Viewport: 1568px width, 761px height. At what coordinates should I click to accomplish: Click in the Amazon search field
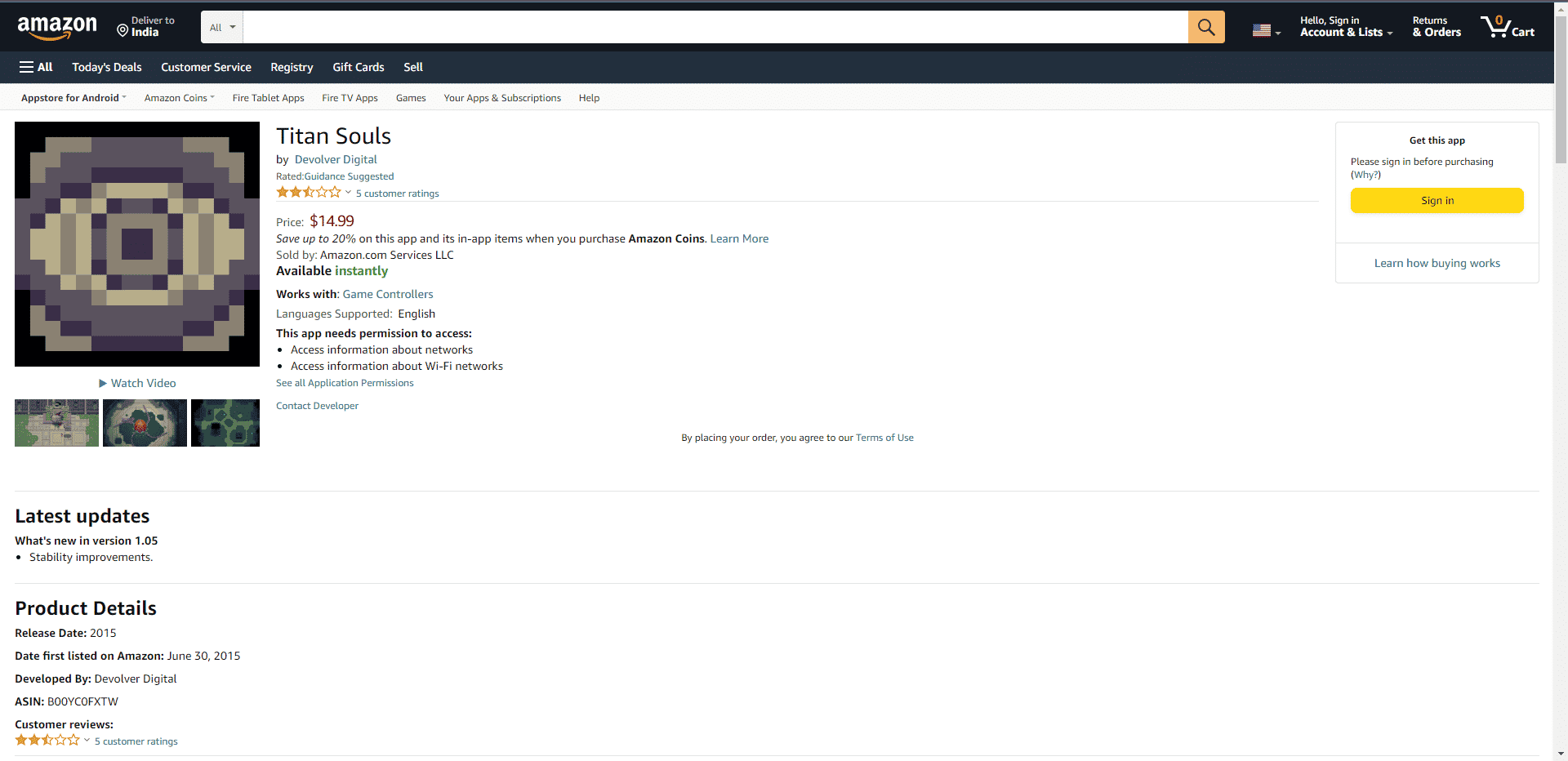(715, 27)
